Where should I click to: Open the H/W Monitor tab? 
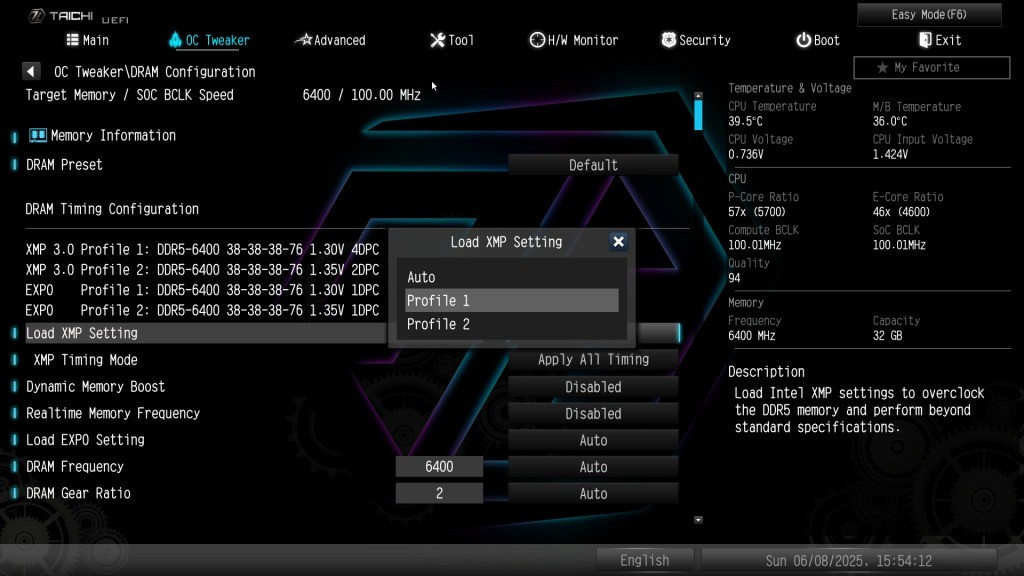pyautogui.click(x=574, y=40)
